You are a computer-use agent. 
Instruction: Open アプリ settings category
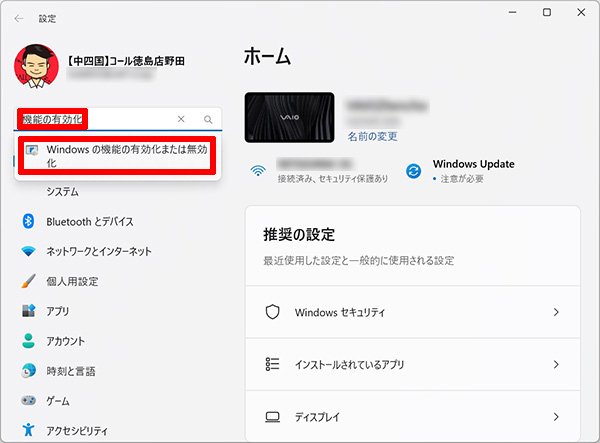pos(58,311)
